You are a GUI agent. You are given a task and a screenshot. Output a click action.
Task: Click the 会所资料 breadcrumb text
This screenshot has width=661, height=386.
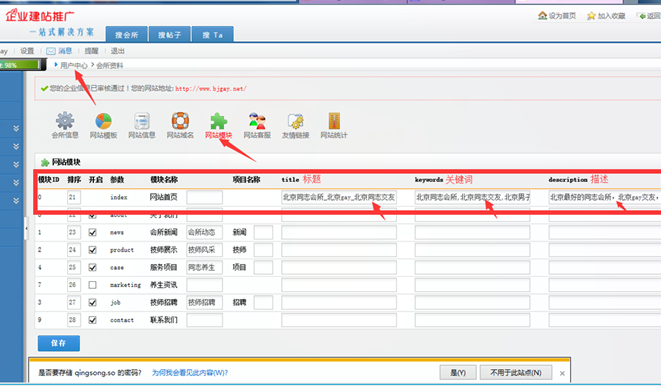(110, 65)
